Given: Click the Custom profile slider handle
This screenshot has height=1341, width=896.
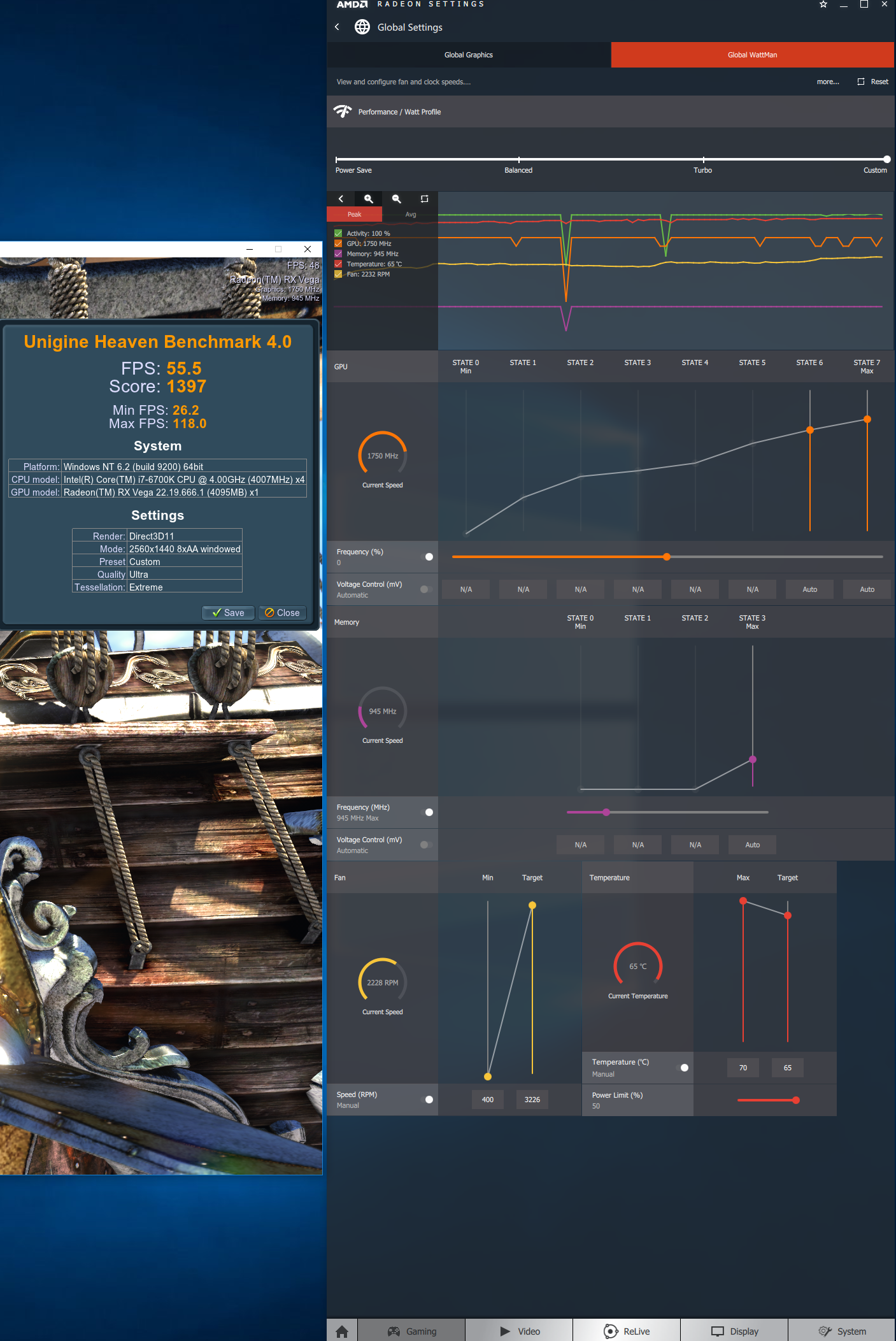Looking at the screenshot, I should [x=886, y=159].
